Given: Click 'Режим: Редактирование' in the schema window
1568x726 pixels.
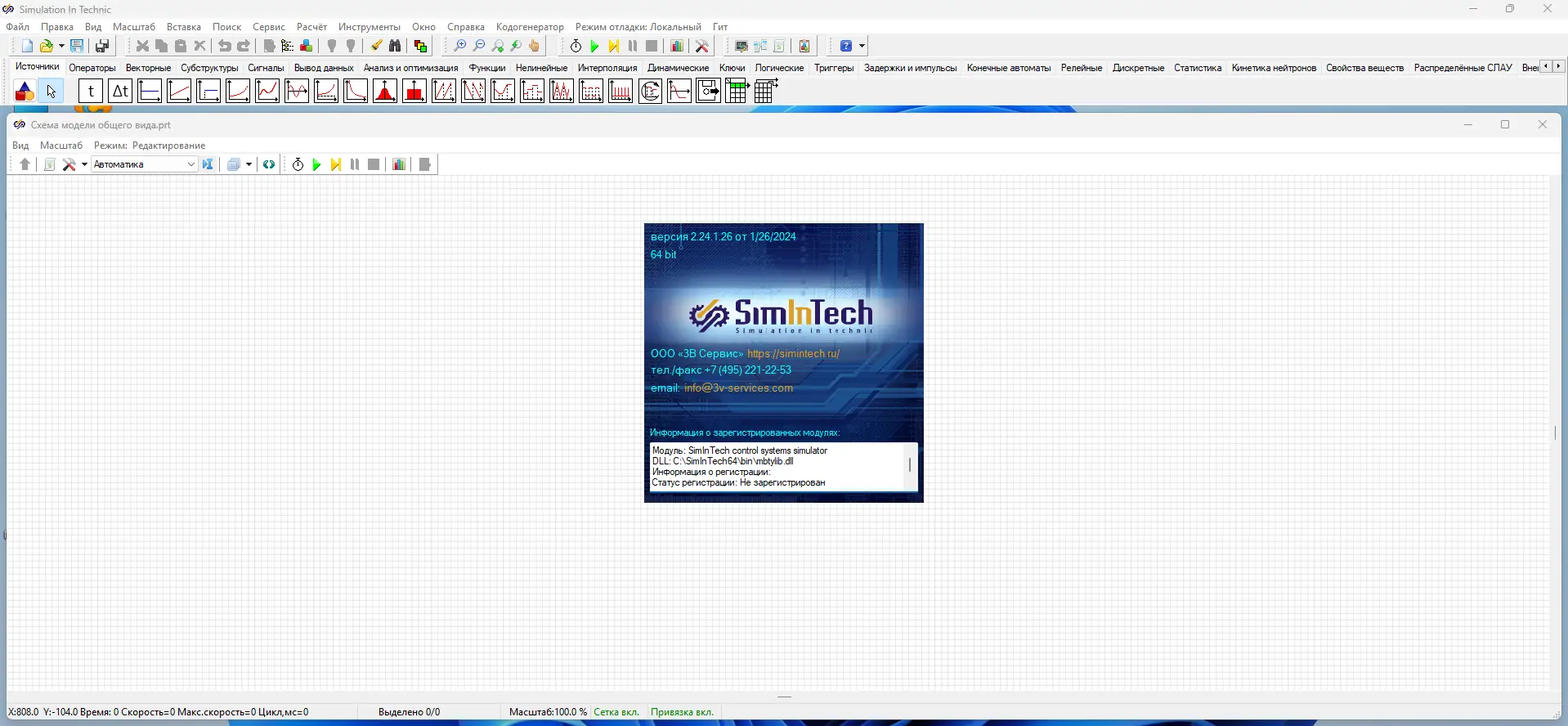Looking at the screenshot, I should pyautogui.click(x=150, y=146).
